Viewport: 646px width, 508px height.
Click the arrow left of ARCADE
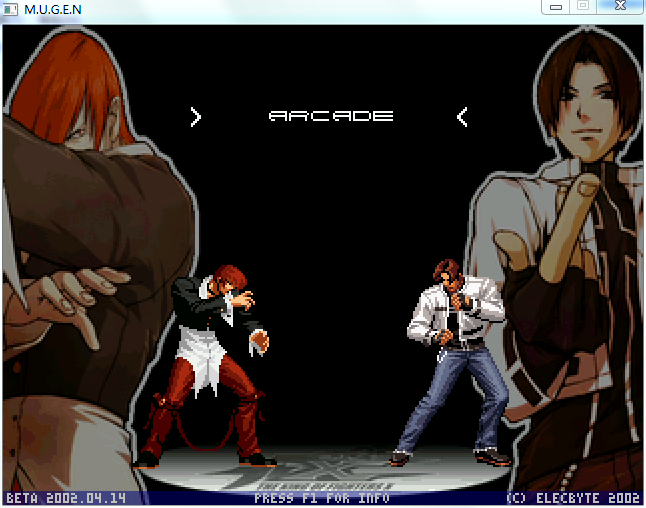196,117
